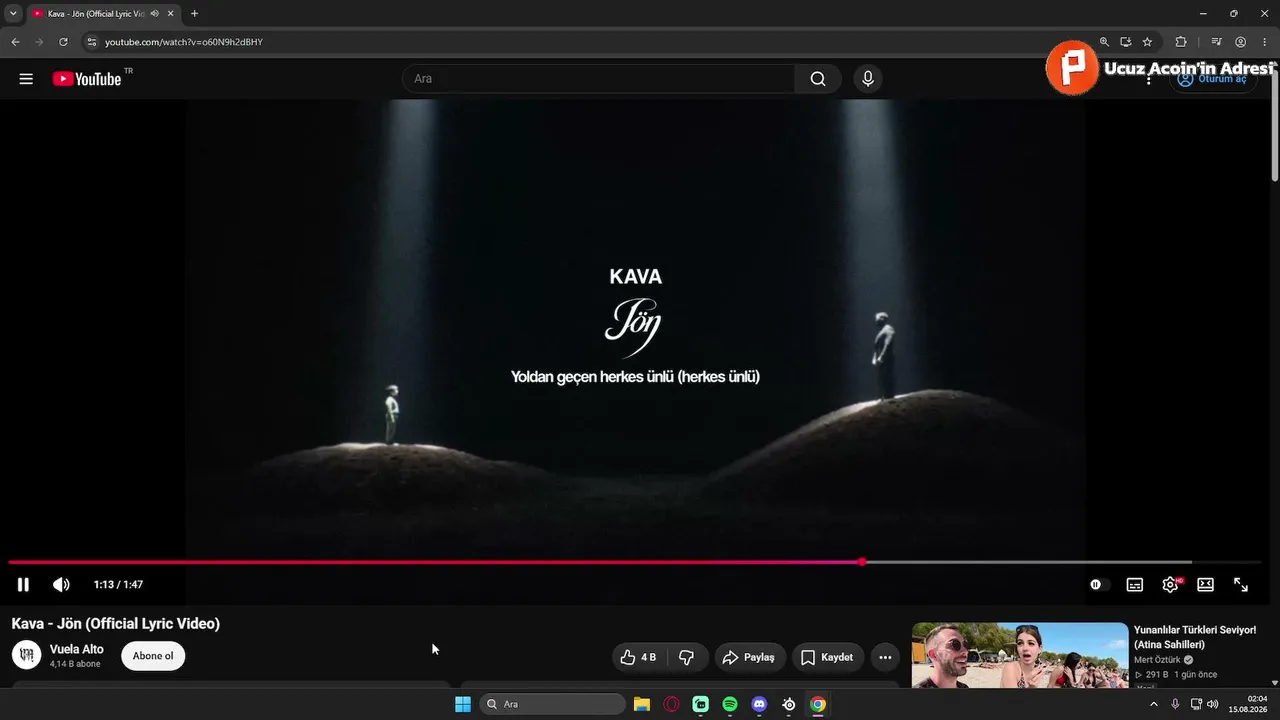Open Chrome three-dot menu
Image resolution: width=1280 pixels, height=720 pixels.
tap(1265, 42)
